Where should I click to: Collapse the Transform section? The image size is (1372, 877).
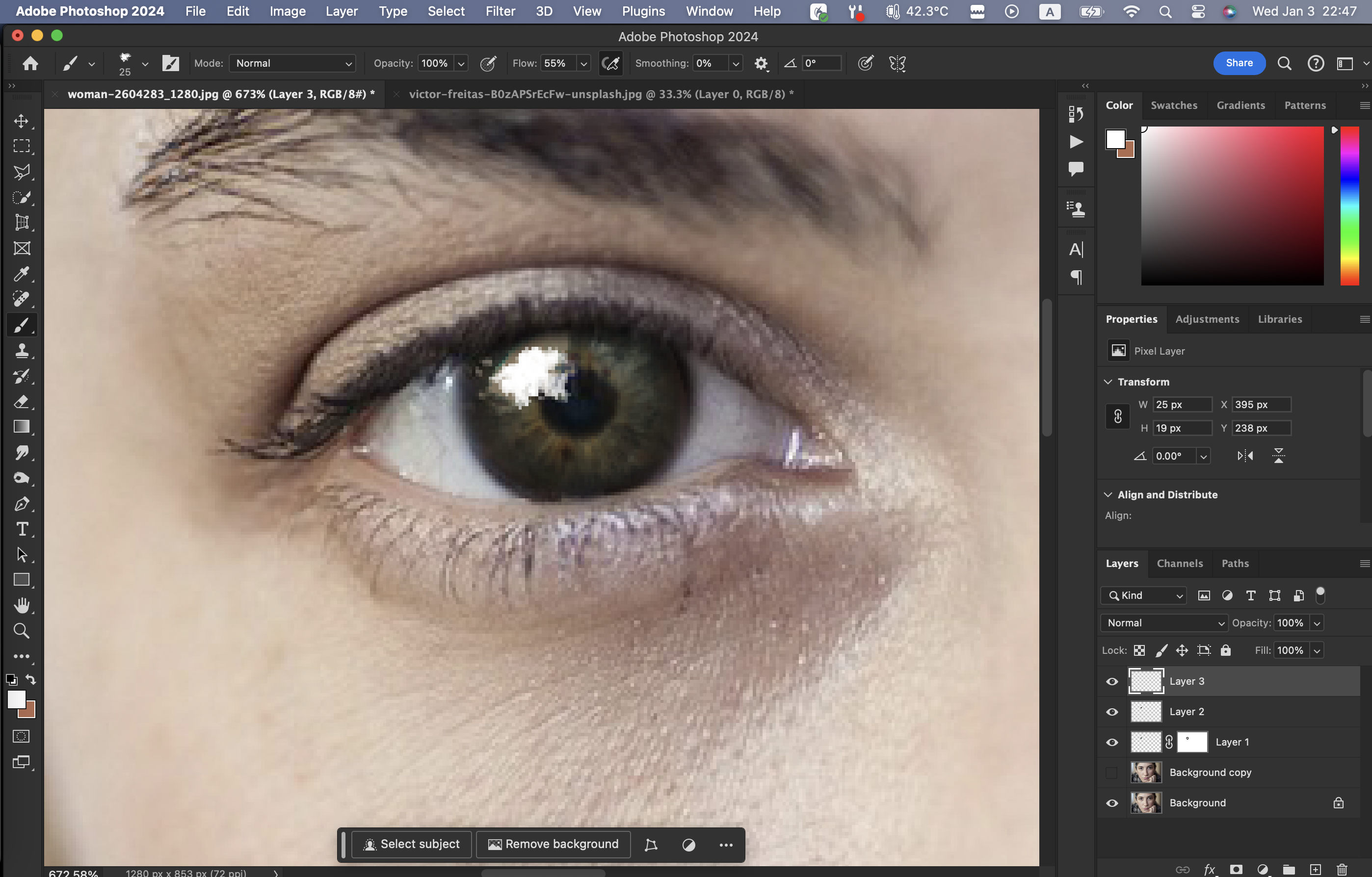1108,382
